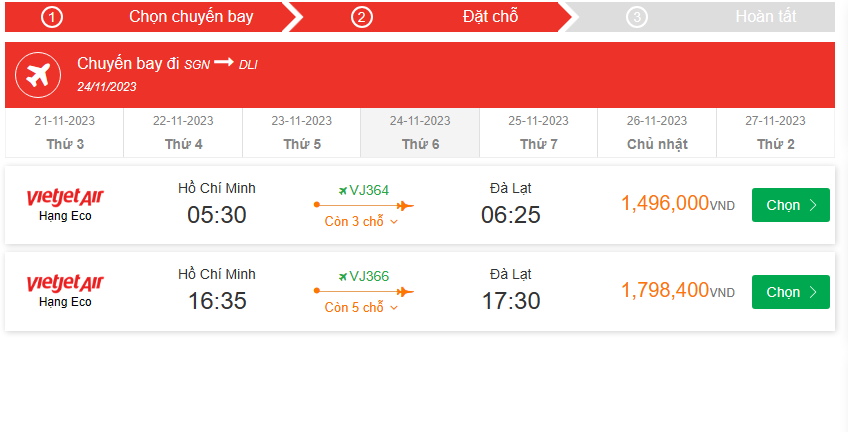This screenshot has width=848, height=432.
Task: Expand the "Còn 3 chỗ" seat details
Action: coord(361,222)
